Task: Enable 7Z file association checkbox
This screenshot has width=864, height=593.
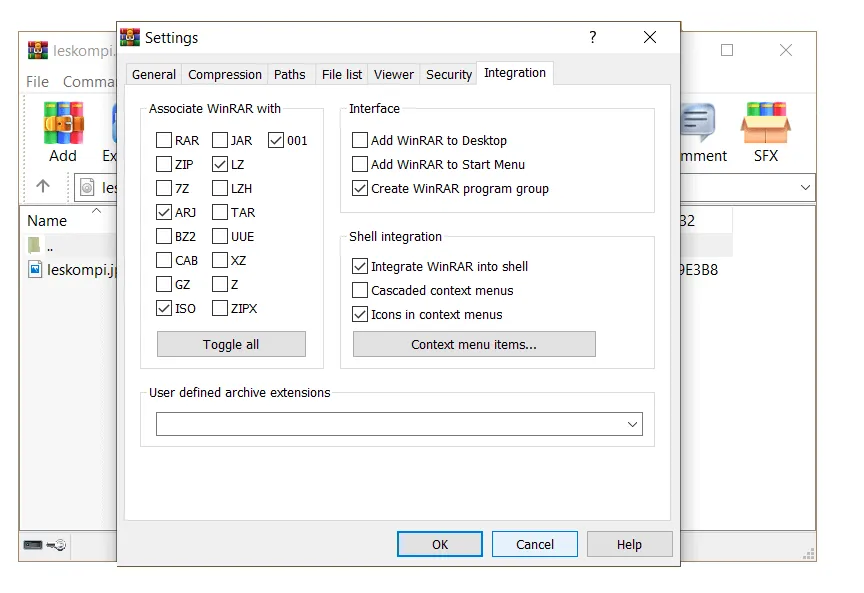Action: 164,188
